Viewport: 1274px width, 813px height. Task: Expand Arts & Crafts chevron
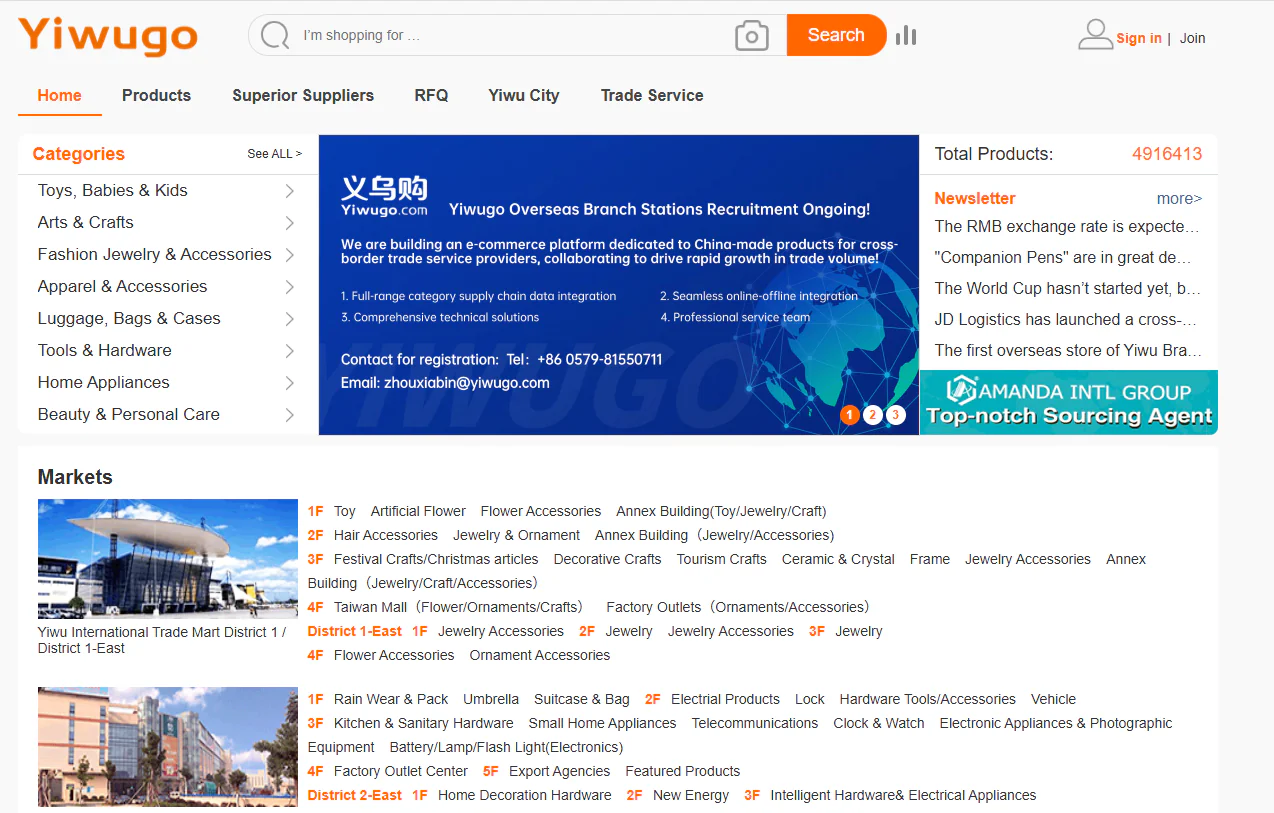tap(289, 223)
